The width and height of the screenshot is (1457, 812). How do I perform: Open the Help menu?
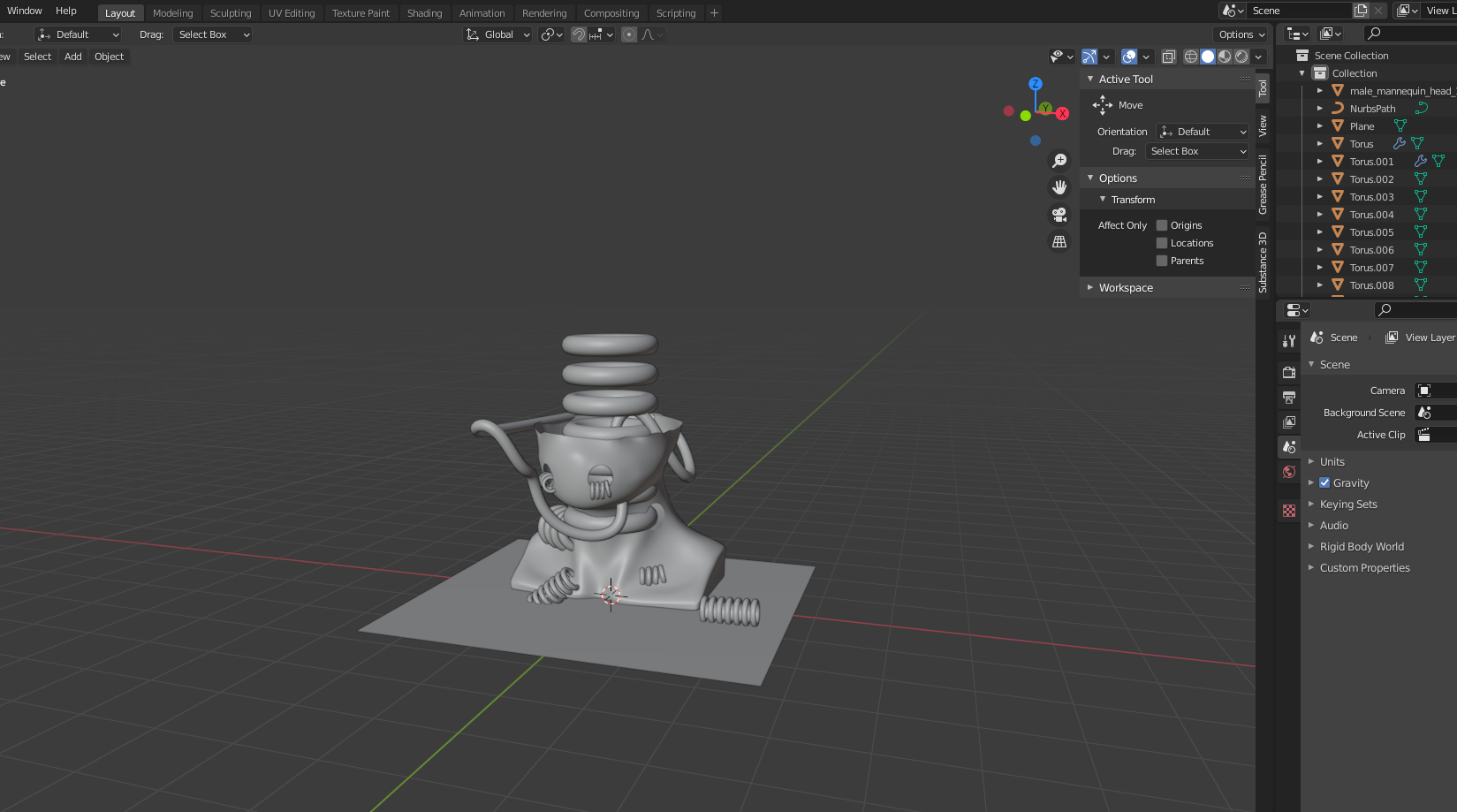(x=66, y=11)
